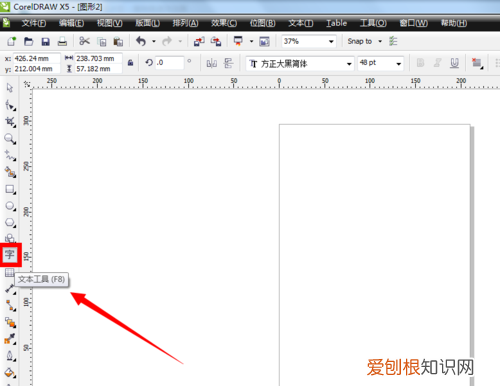Viewport: 500px width, 386px height.
Task: Open the 位图(B) menu
Action: (263, 23)
